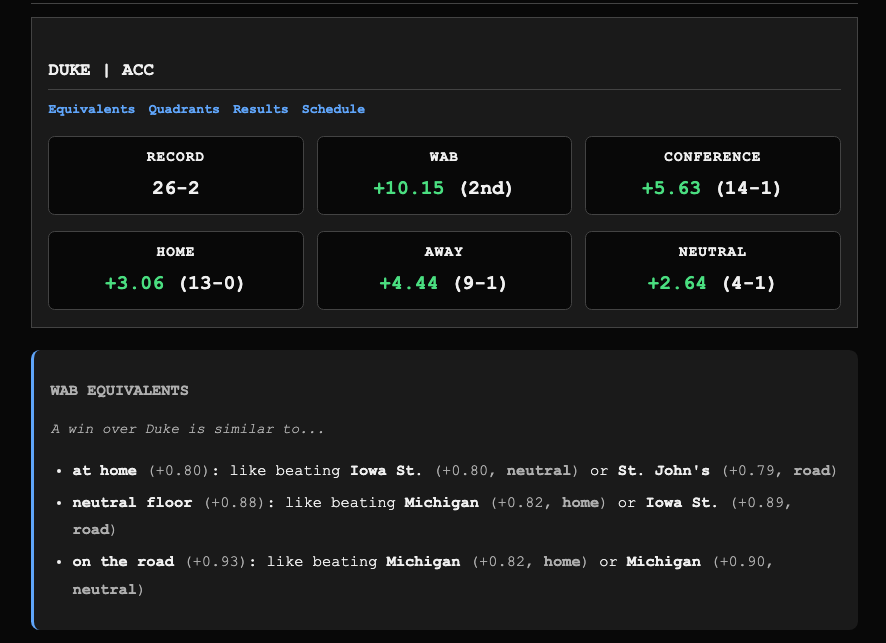
Task: Click the neutral record (4-1)
Action: pos(748,283)
